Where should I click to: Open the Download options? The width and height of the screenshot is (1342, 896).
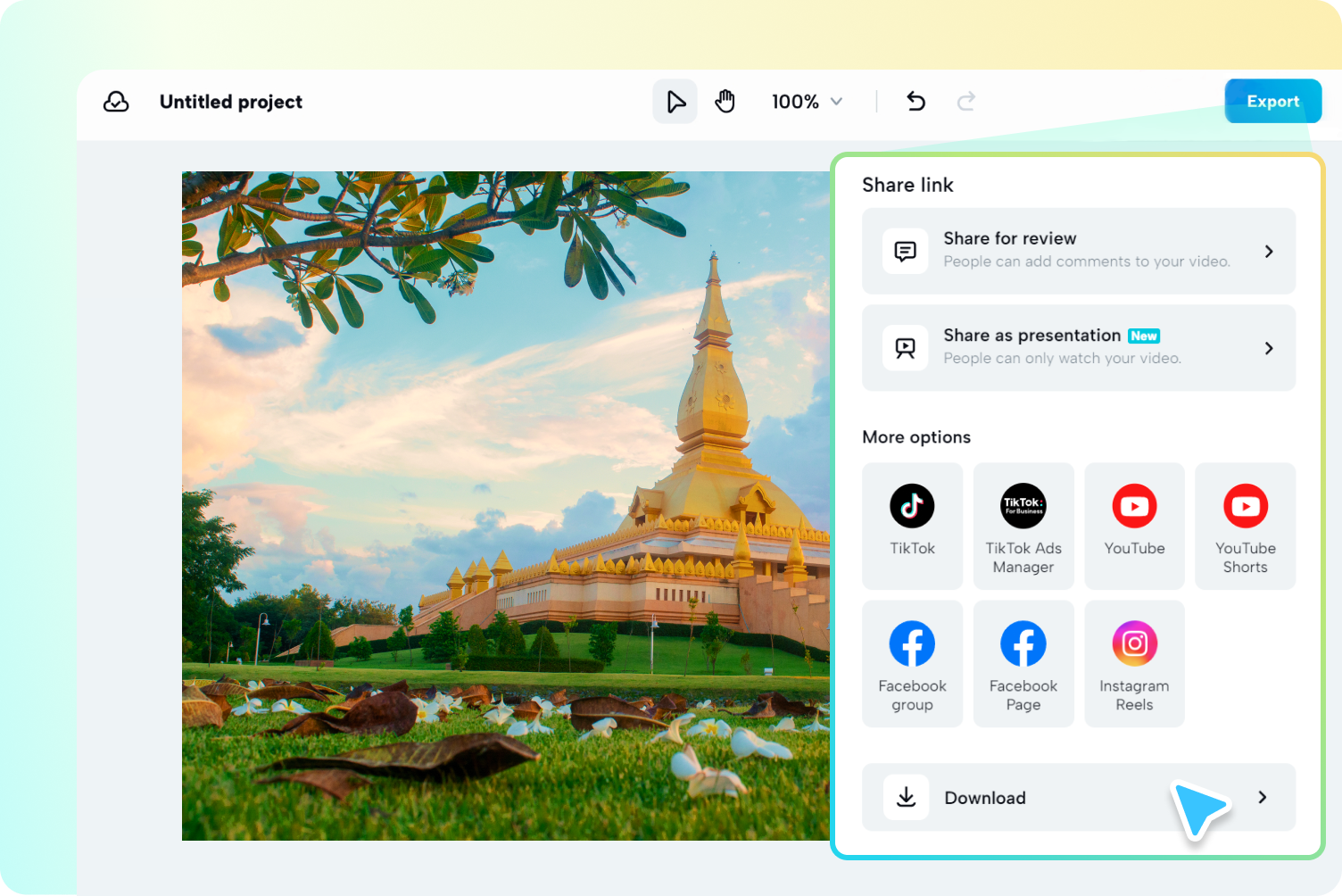1078,797
